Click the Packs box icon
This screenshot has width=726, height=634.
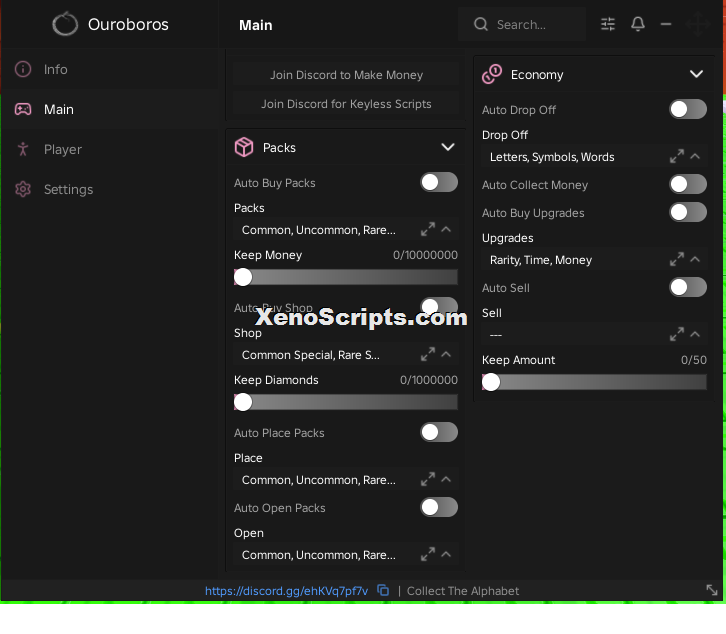[244, 147]
